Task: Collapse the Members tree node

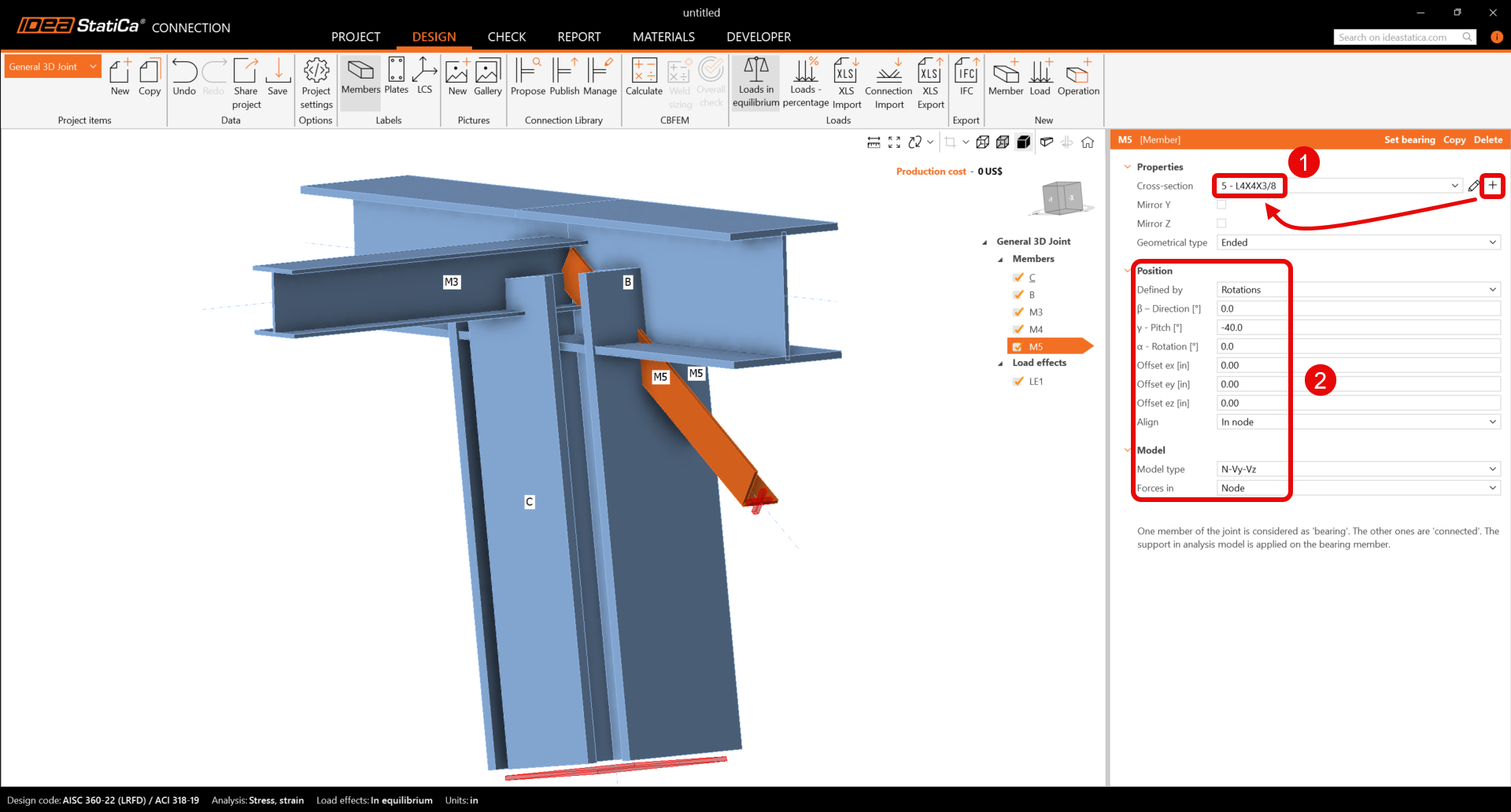Action: (x=1000, y=260)
